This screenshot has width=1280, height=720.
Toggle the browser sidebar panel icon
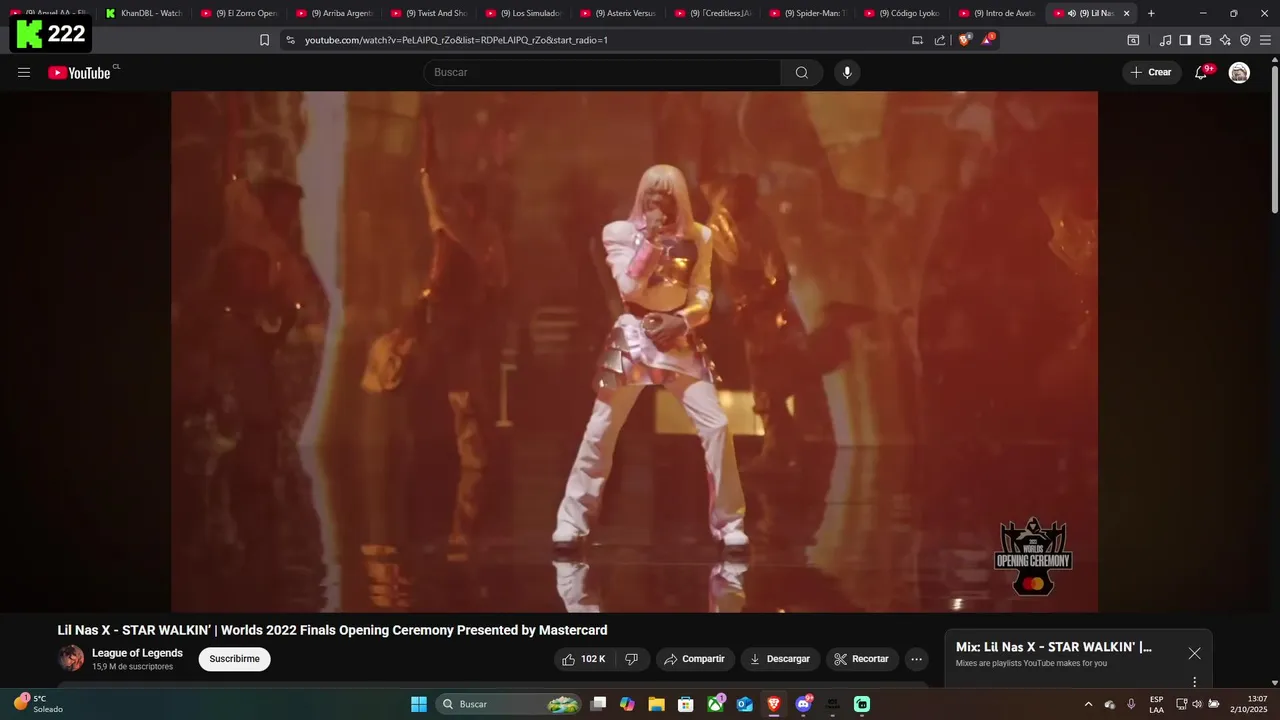1185,40
